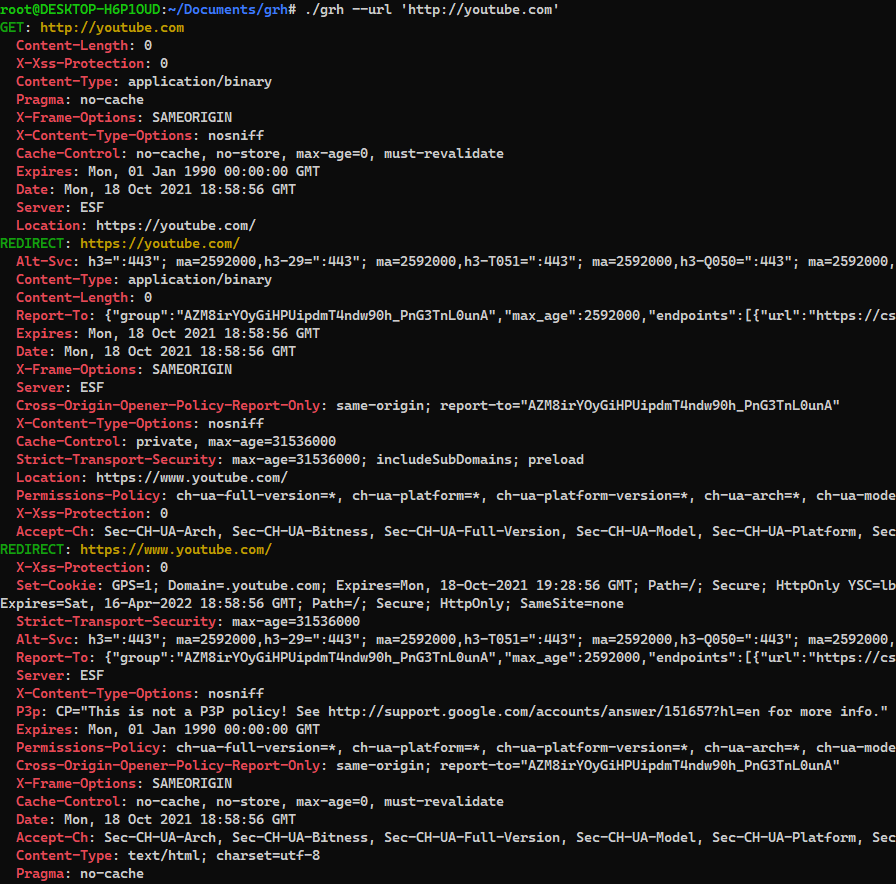Click the first Report-To header name
Screen dimensions: 896x884
[52, 316]
